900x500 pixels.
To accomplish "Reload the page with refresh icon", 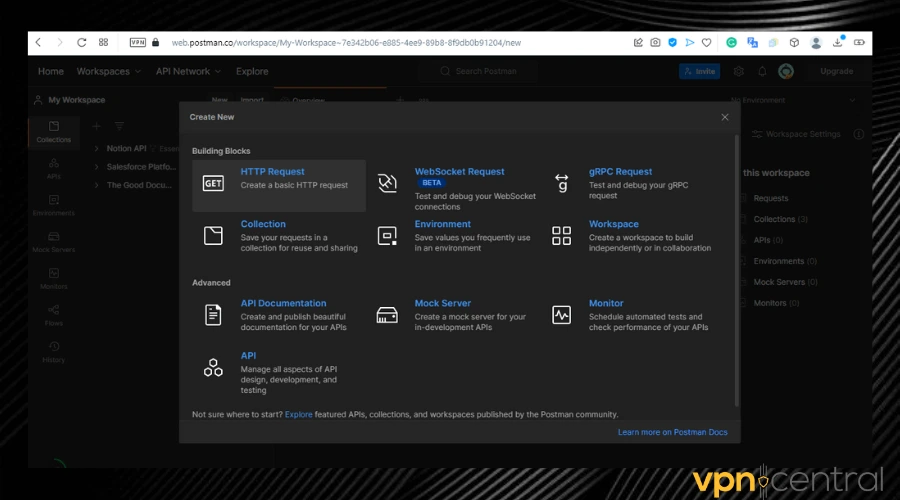I will click(x=82, y=42).
